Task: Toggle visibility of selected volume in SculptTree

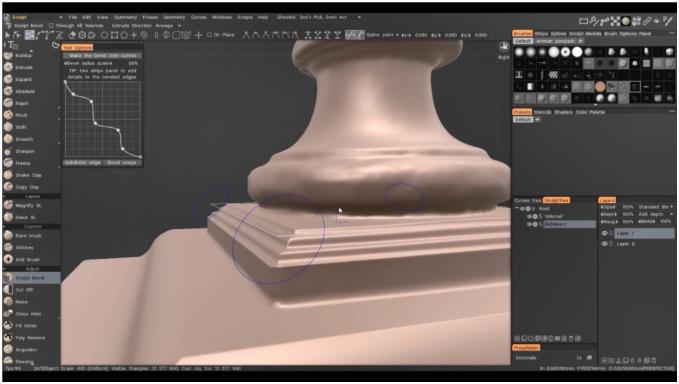Action: pos(530,224)
